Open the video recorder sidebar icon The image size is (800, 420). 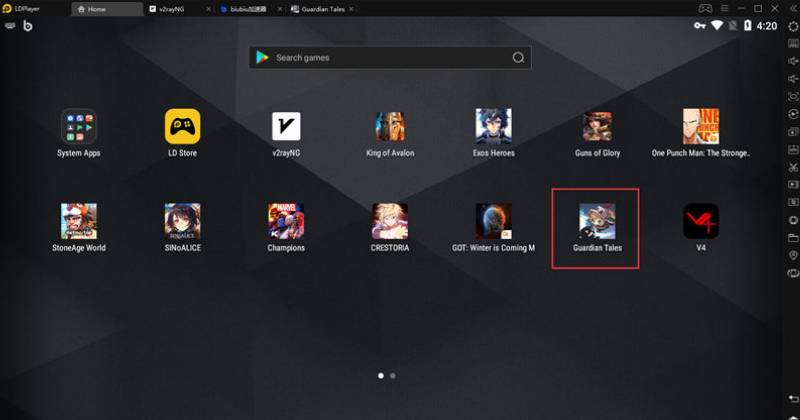[793, 184]
